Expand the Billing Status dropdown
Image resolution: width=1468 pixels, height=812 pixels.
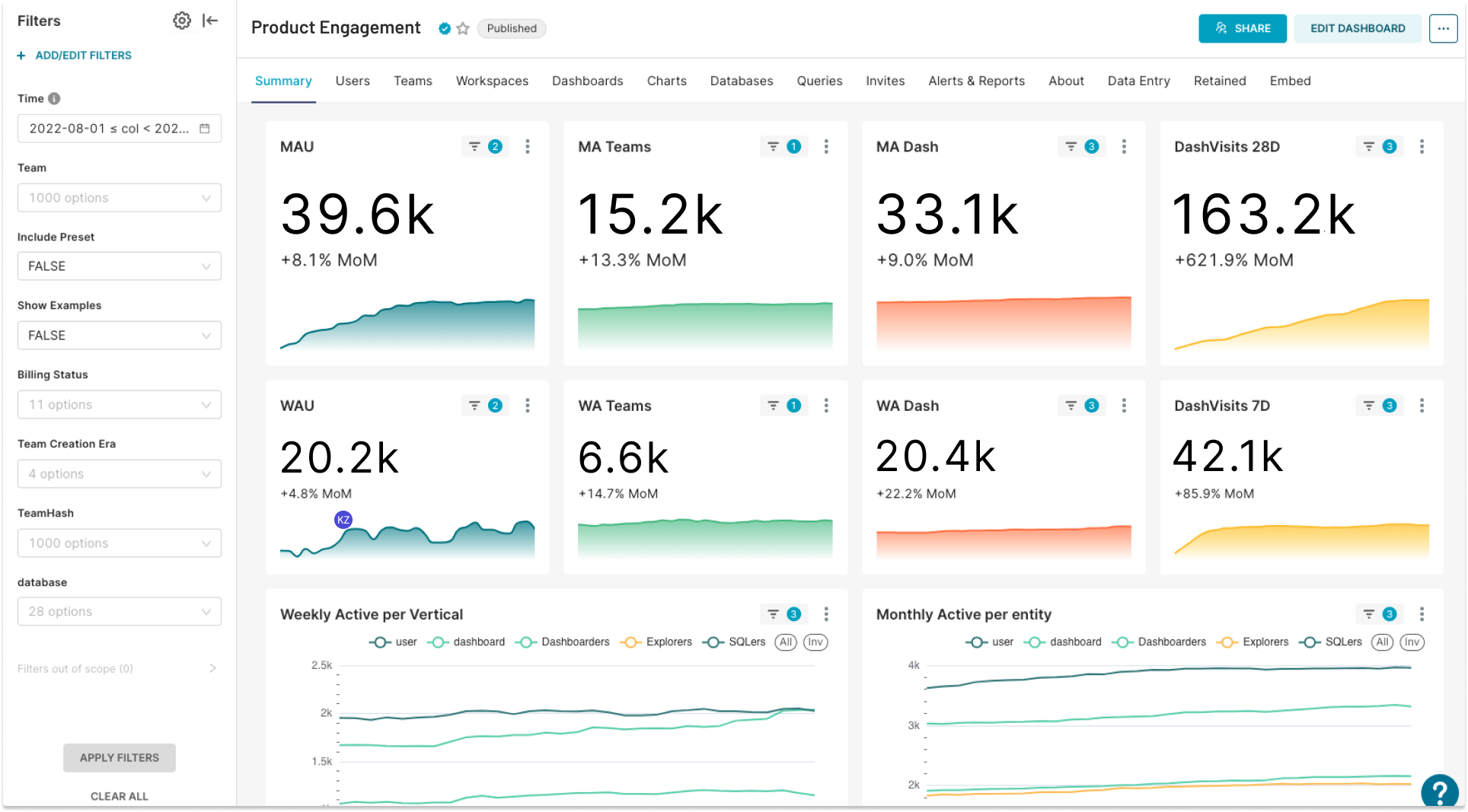point(120,405)
